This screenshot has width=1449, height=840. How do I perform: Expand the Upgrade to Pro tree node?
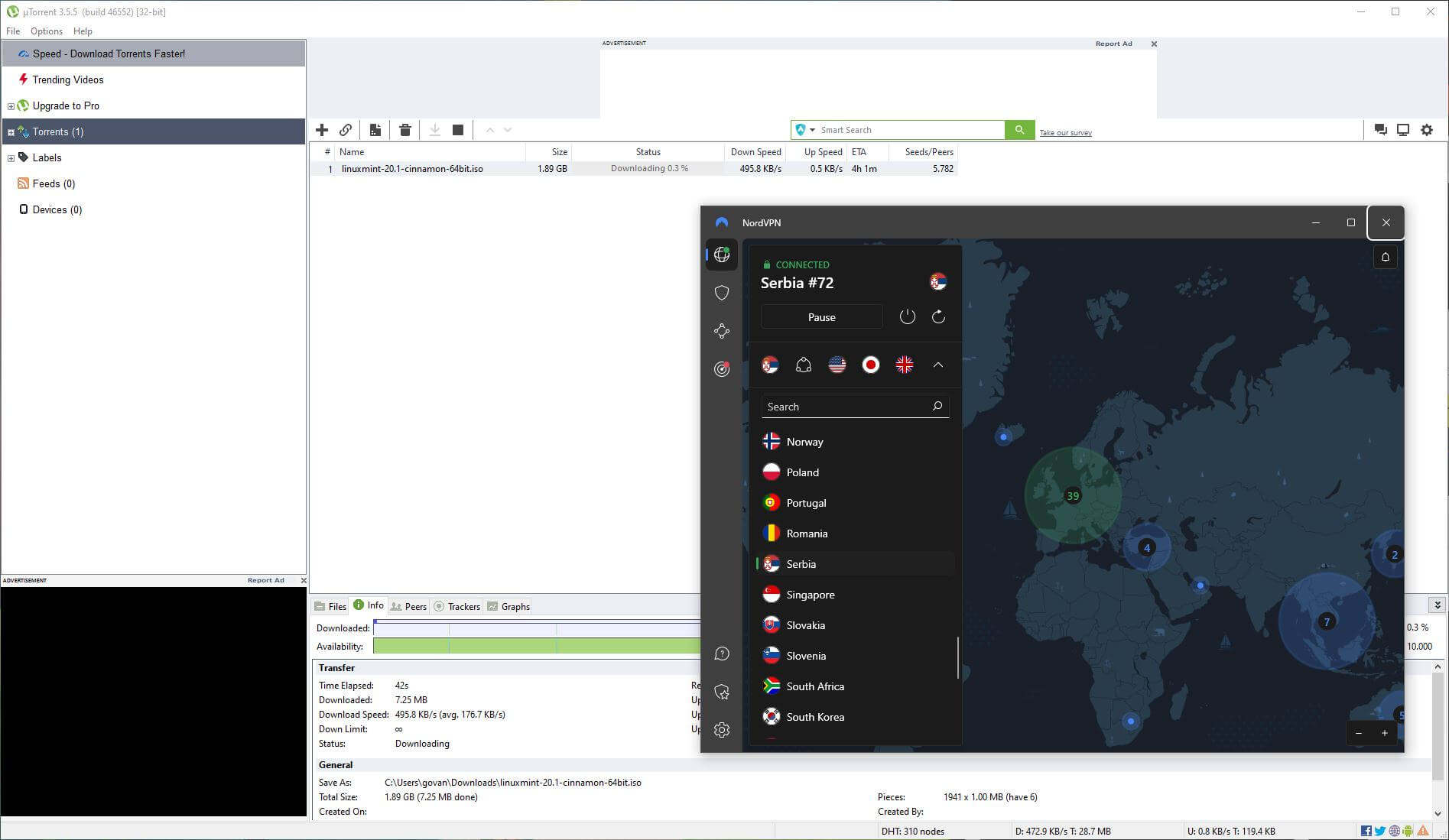[11, 106]
